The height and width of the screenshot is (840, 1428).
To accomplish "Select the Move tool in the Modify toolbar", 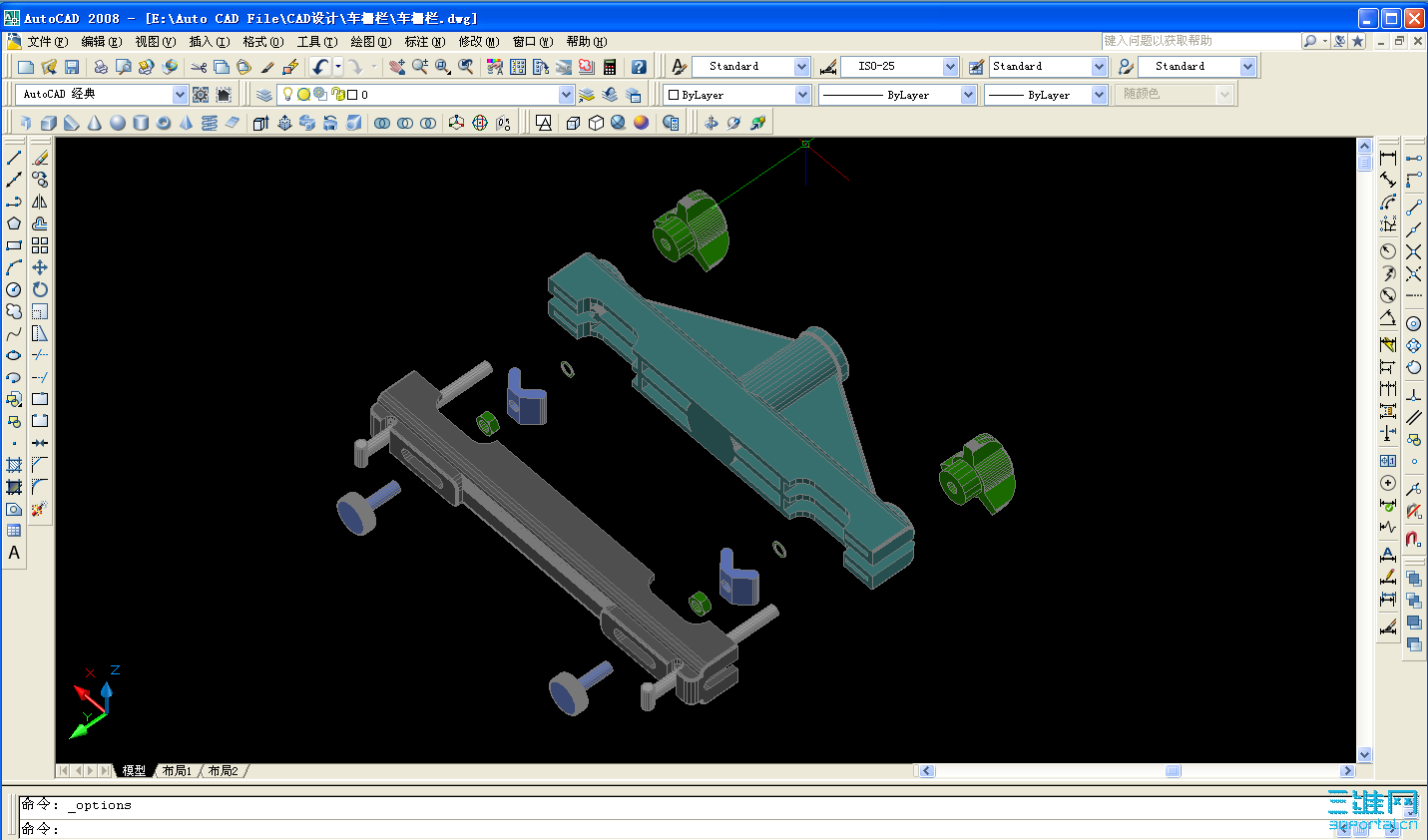I will click(40, 267).
